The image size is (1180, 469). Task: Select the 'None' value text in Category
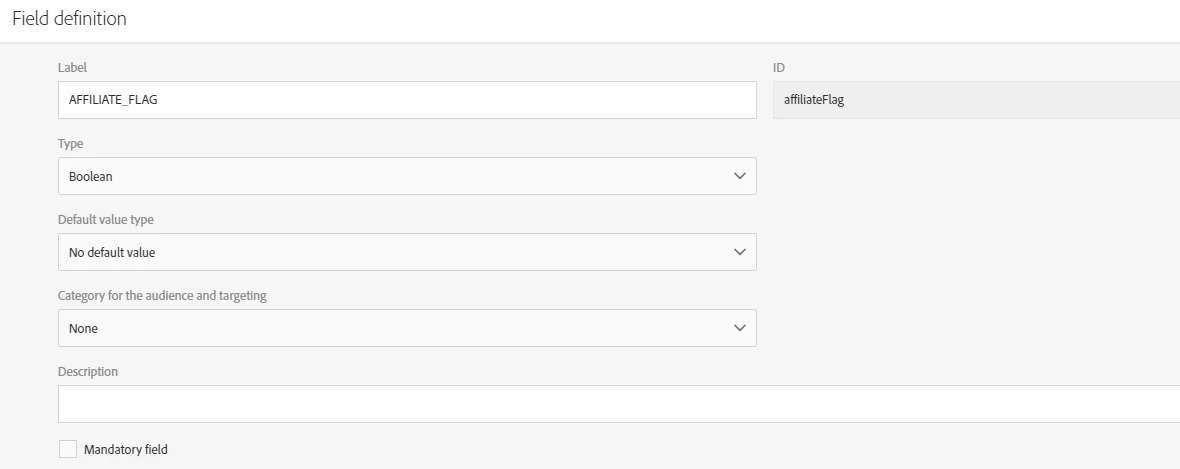tap(83, 328)
